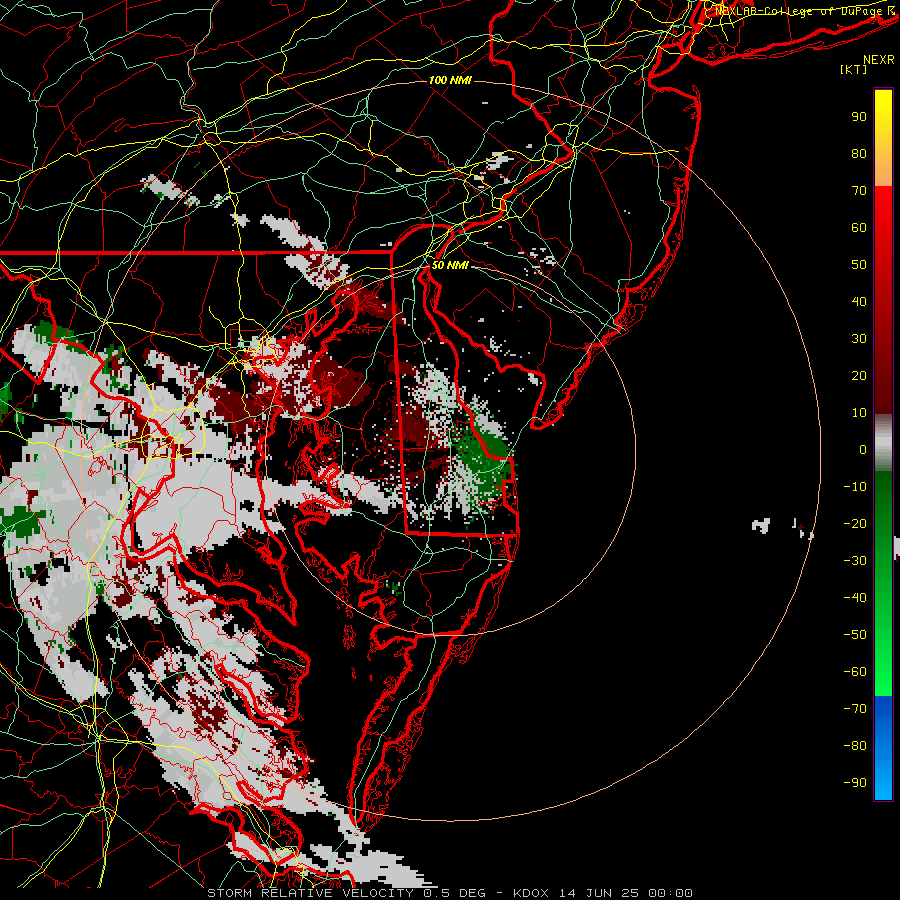Click the -60 knot scale label
Viewport: 900px width, 900px height.
click(855, 672)
